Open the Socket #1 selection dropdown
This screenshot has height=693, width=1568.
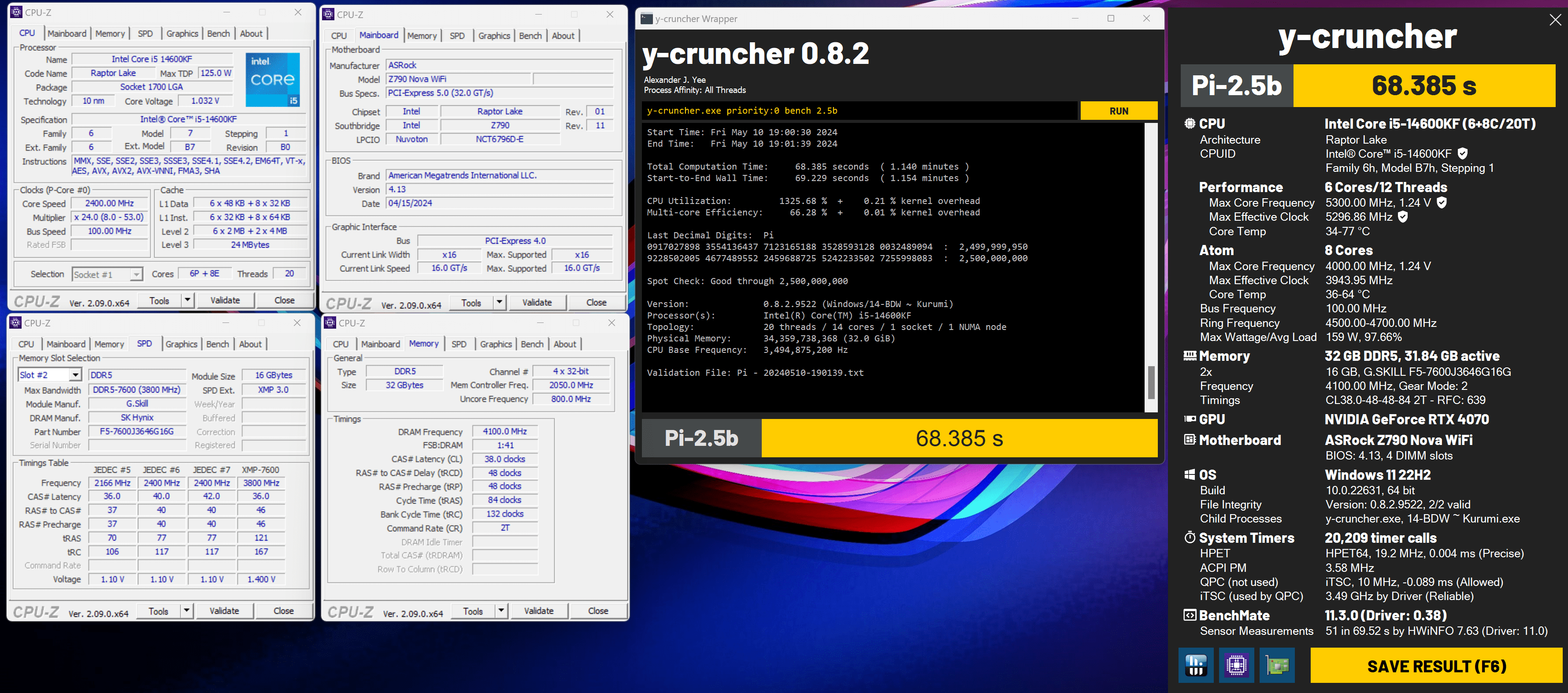coord(136,274)
